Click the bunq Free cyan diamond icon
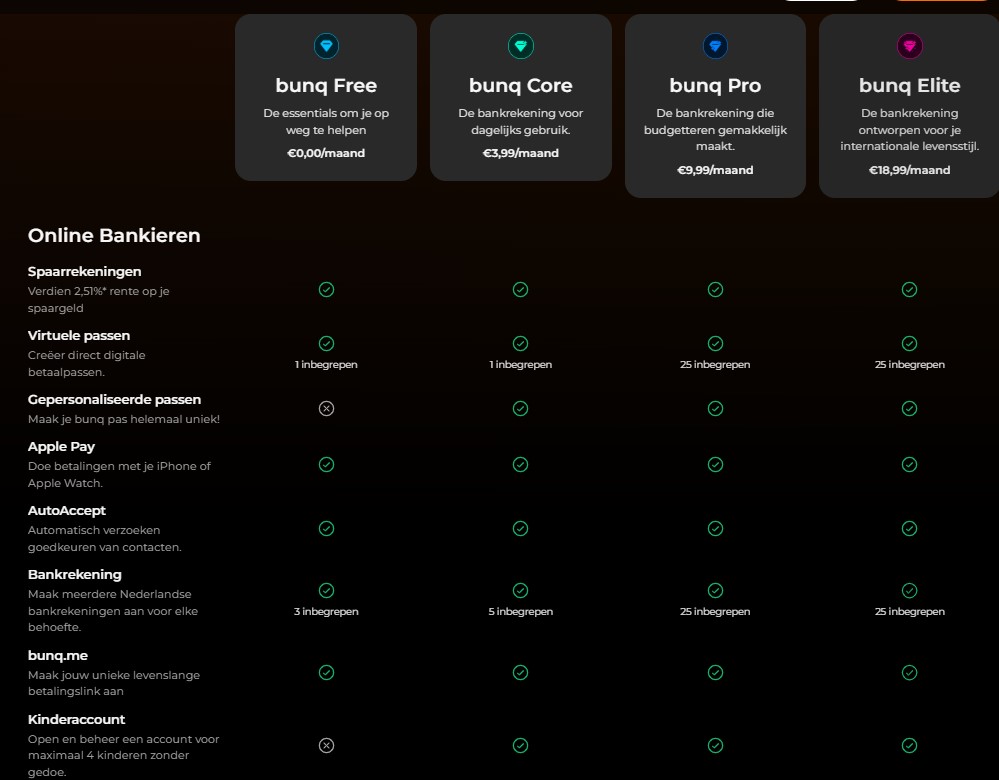This screenshot has height=780, width=999. tap(326, 45)
